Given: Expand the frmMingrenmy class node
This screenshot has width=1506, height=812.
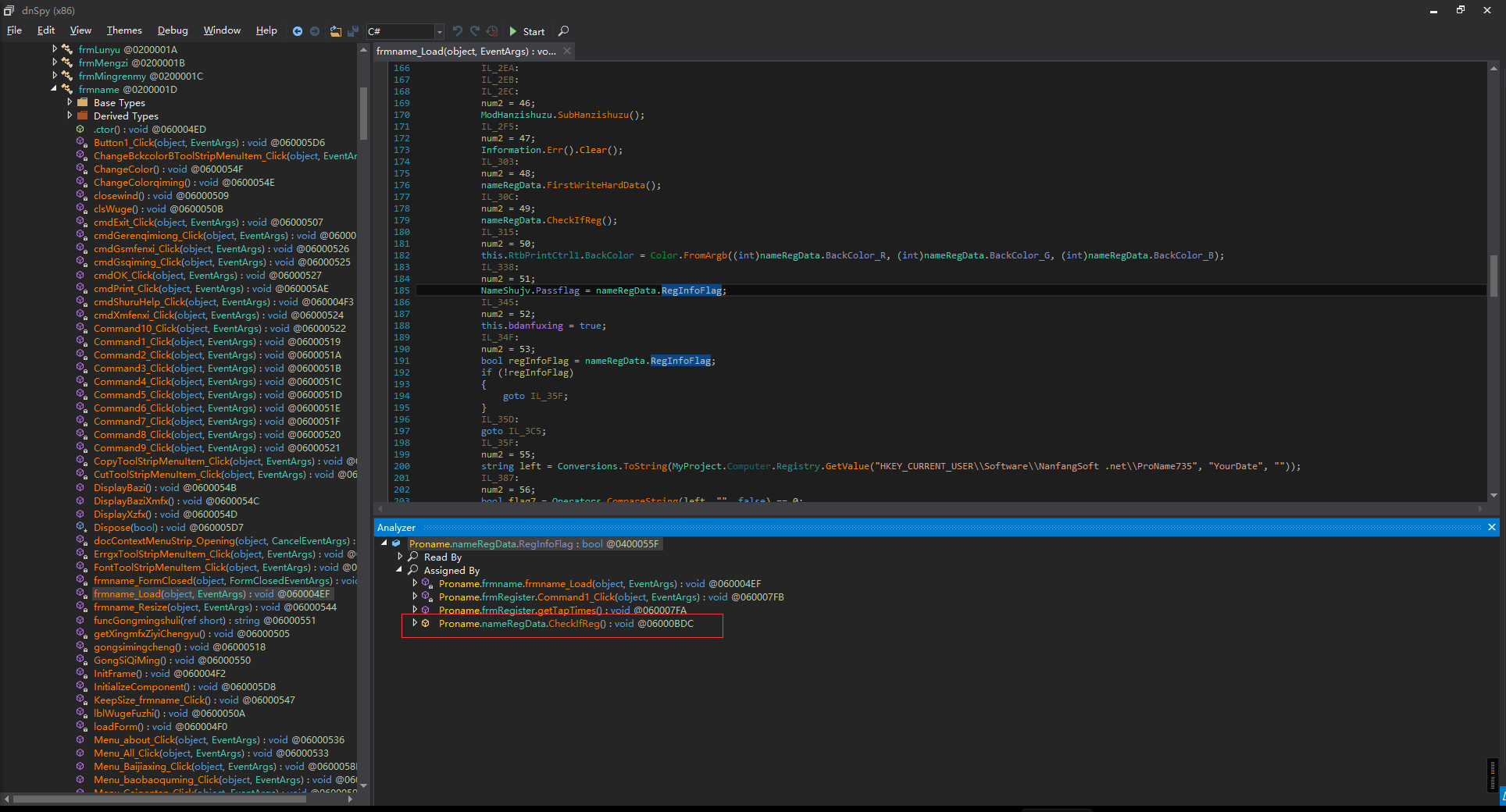Looking at the screenshot, I should point(55,76).
